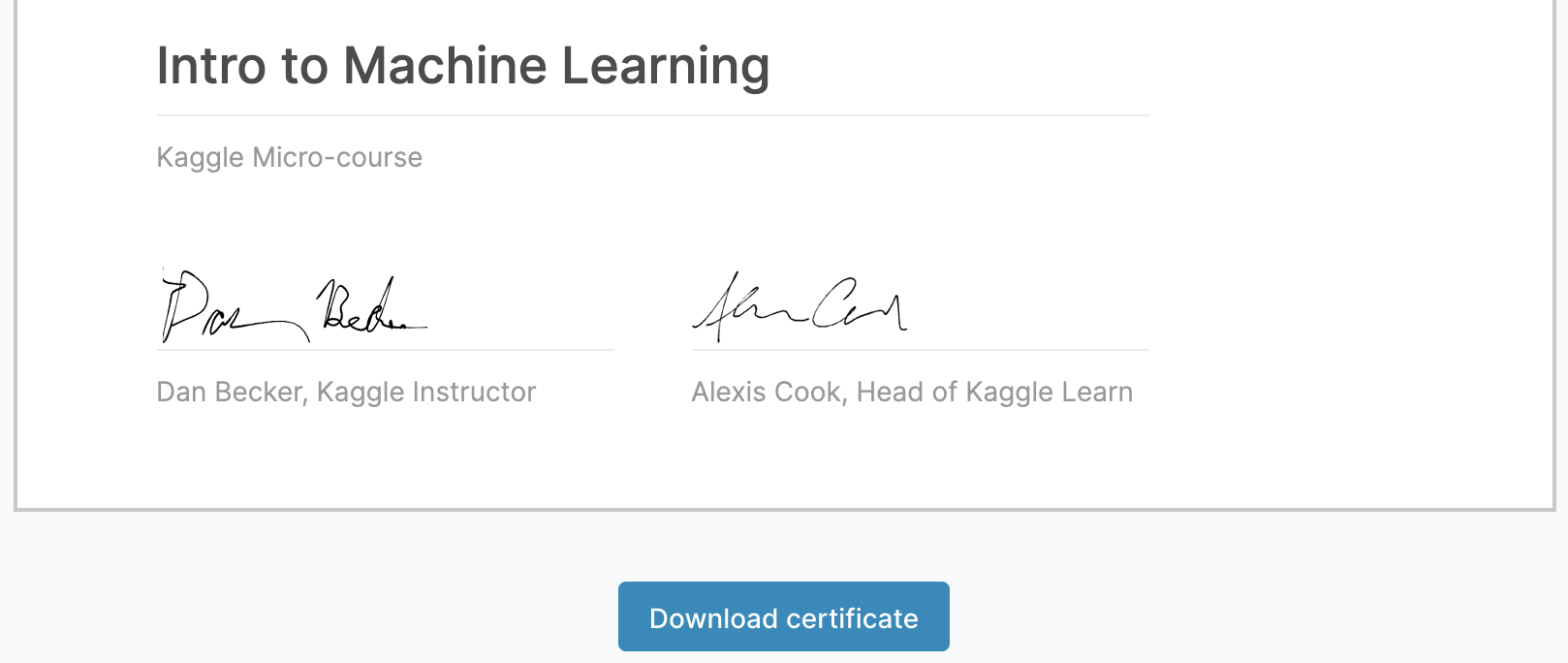This screenshot has width=1568, height=663.
Task: Click the handwritten Cook surname signature
Action: pos(858,305)
